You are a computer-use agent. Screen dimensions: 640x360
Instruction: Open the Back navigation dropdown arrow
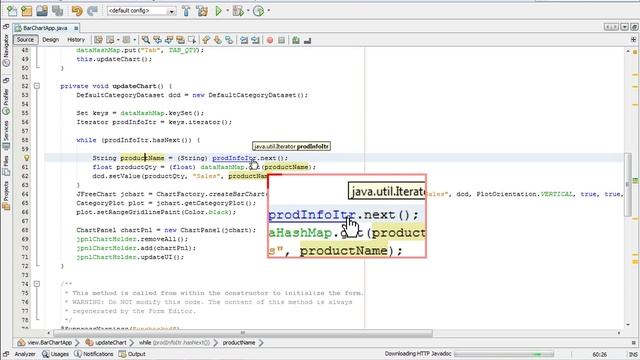click(x=118, y=40)
